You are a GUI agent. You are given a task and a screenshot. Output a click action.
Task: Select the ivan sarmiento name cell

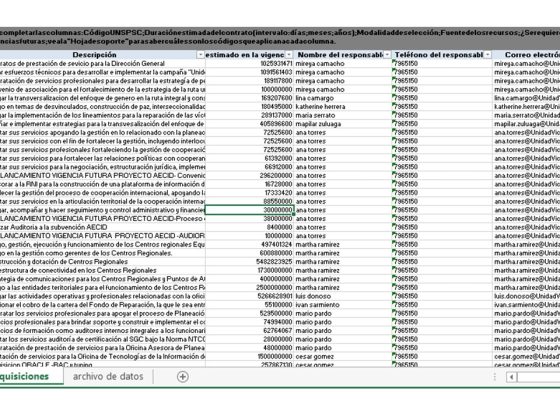(x=343, y=305)
